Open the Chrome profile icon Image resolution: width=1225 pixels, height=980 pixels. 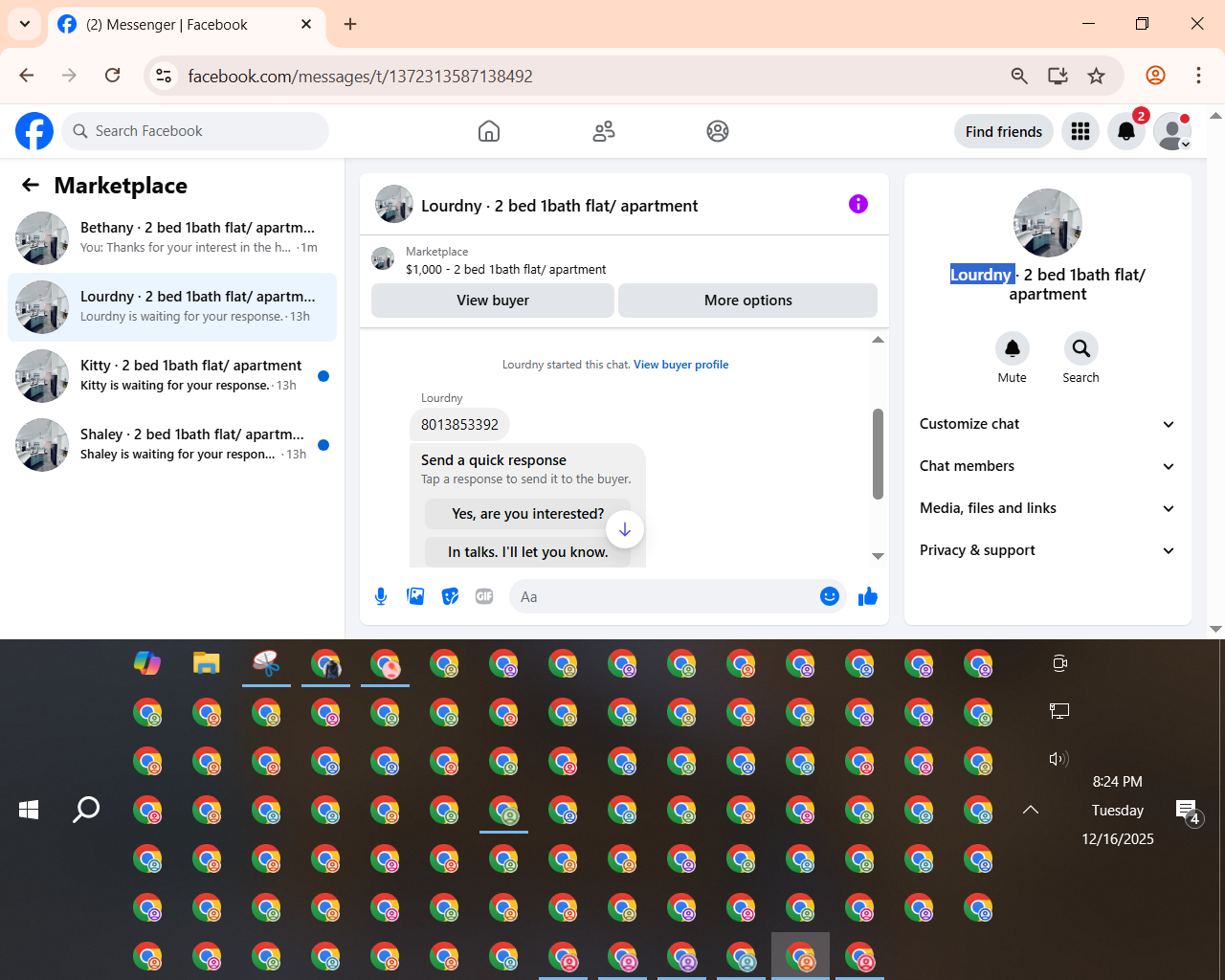pos(1156,76)
